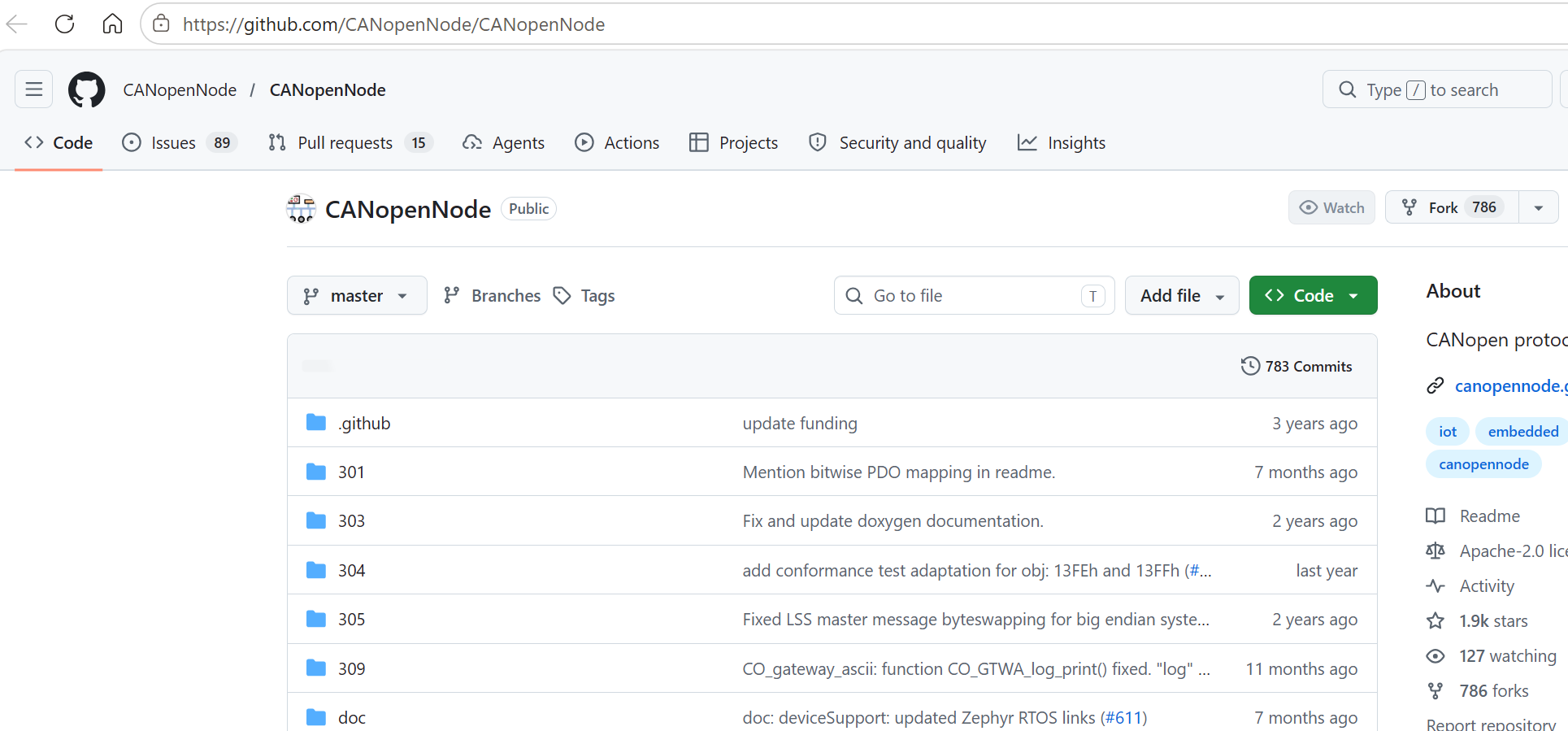Open the Actions tab

pos(617,143)
